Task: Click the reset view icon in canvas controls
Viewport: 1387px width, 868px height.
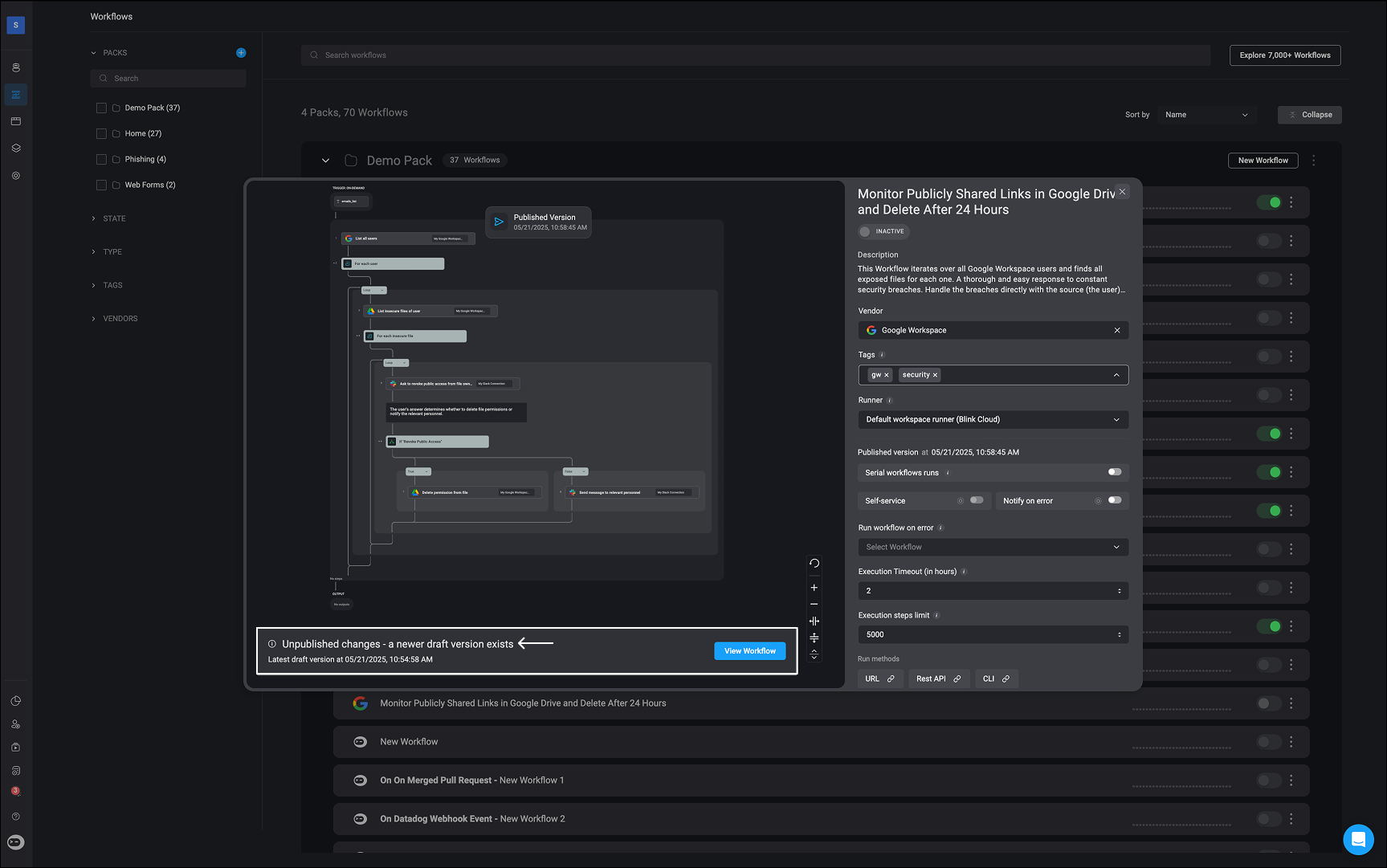Action: pyautogui.click(x=814, y=563)
